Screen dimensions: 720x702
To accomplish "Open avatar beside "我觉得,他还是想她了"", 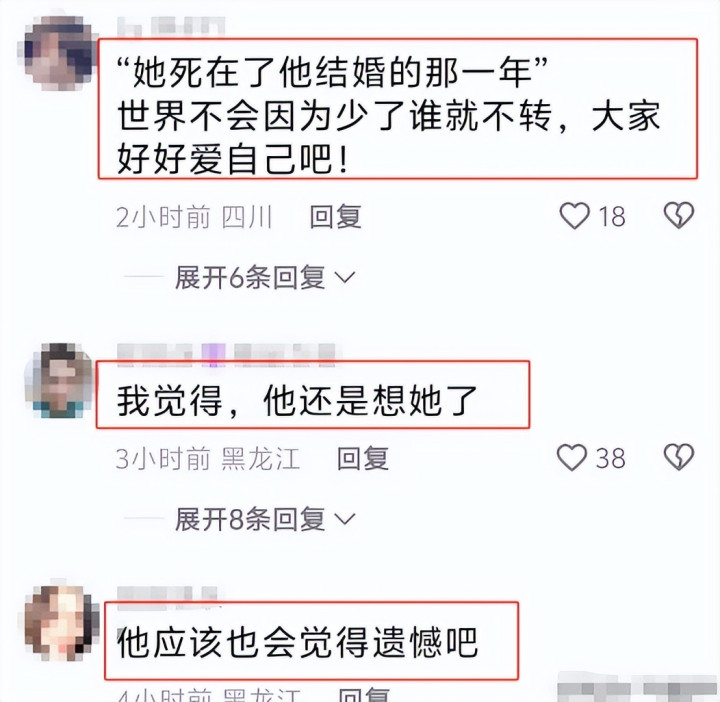I will pos(58,381).
